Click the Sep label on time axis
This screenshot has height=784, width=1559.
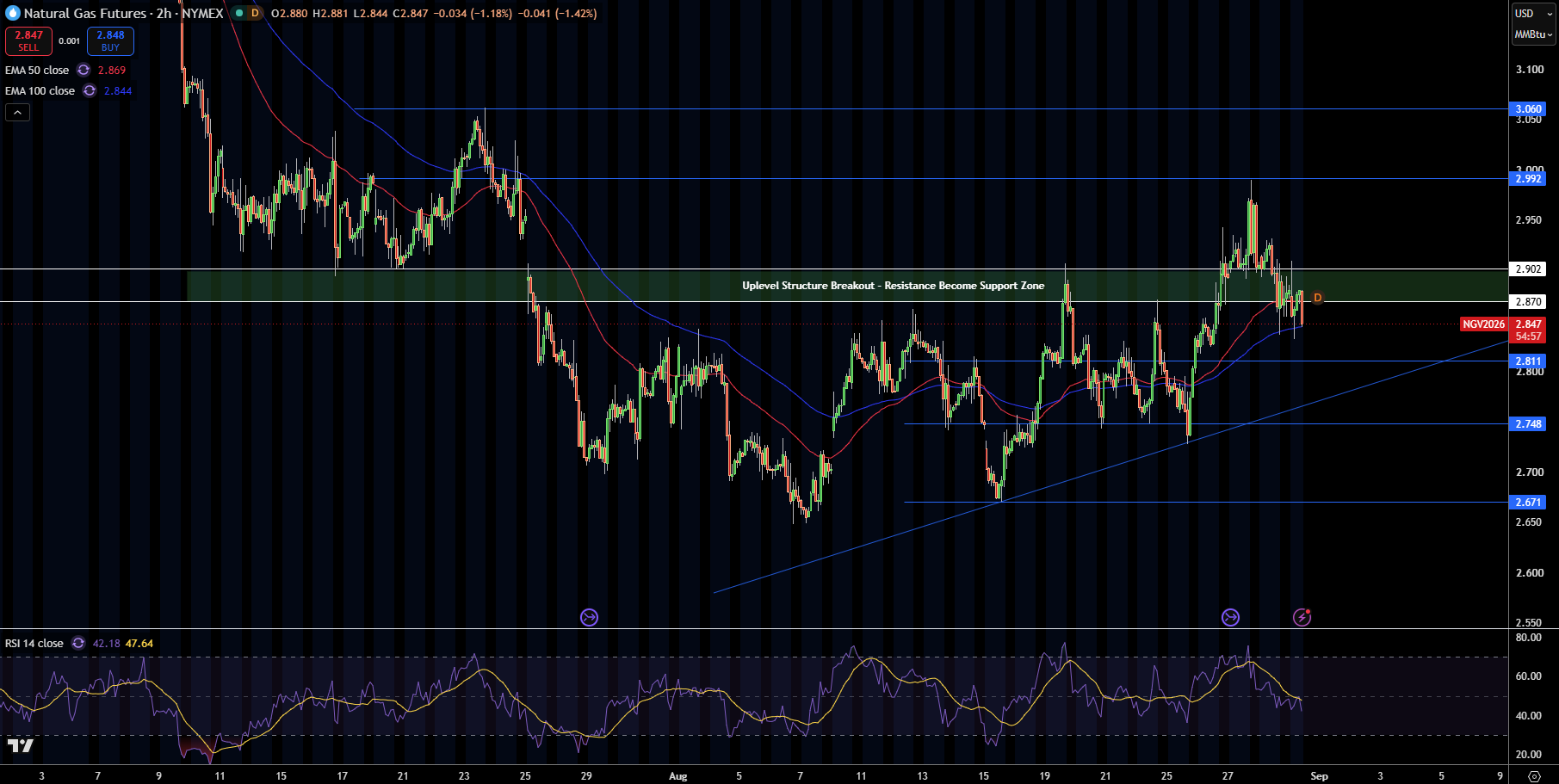(x=1319, y=776)
